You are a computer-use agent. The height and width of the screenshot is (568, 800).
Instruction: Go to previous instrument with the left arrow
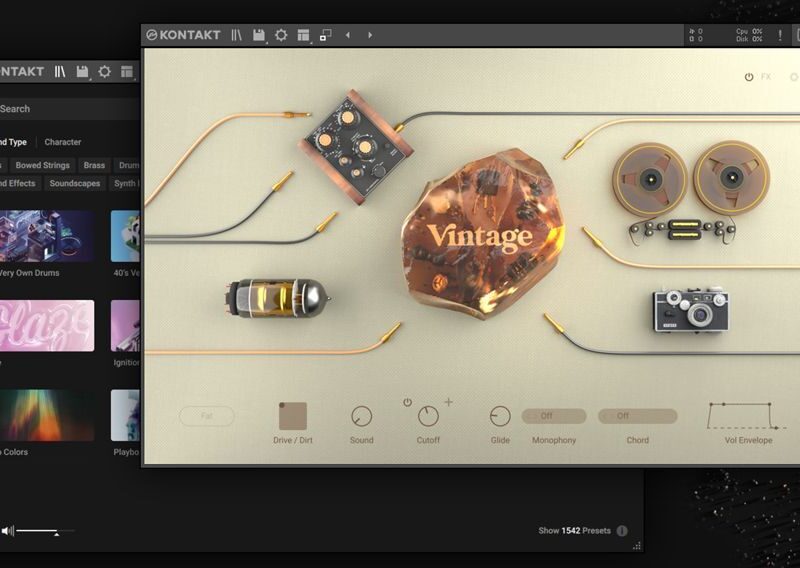(x=348, y=35)
